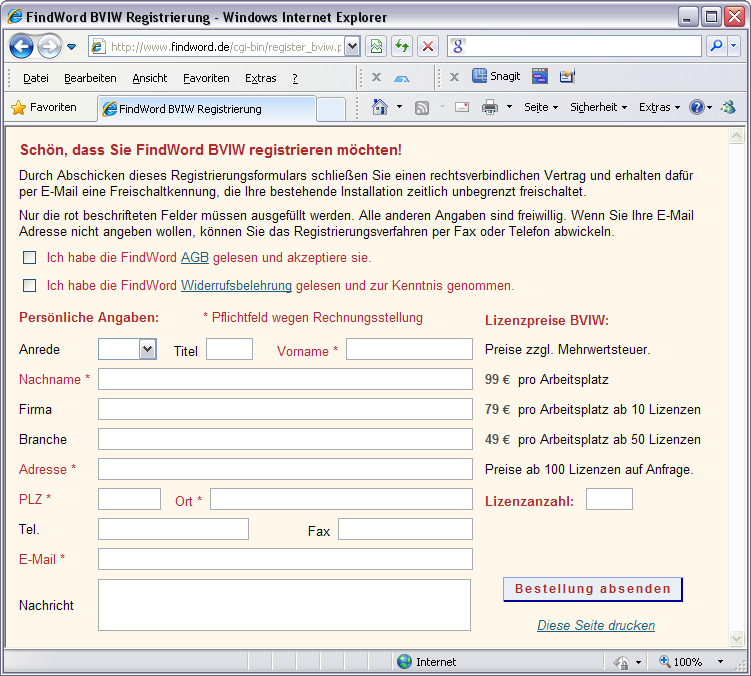Click the Lizenzanzahl input field
Viewport: 751px width, 676px height.
coord(609,499)
